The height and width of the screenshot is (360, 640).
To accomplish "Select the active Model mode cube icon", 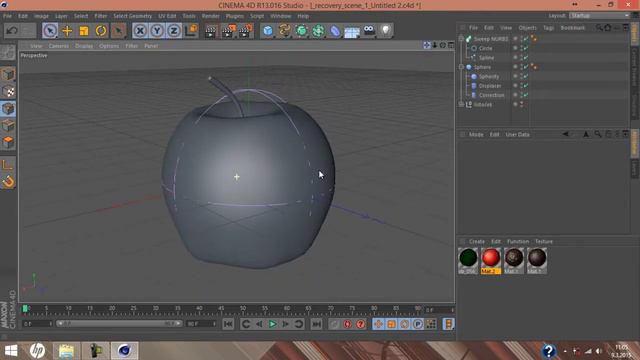I will click(x=8, y=109).
